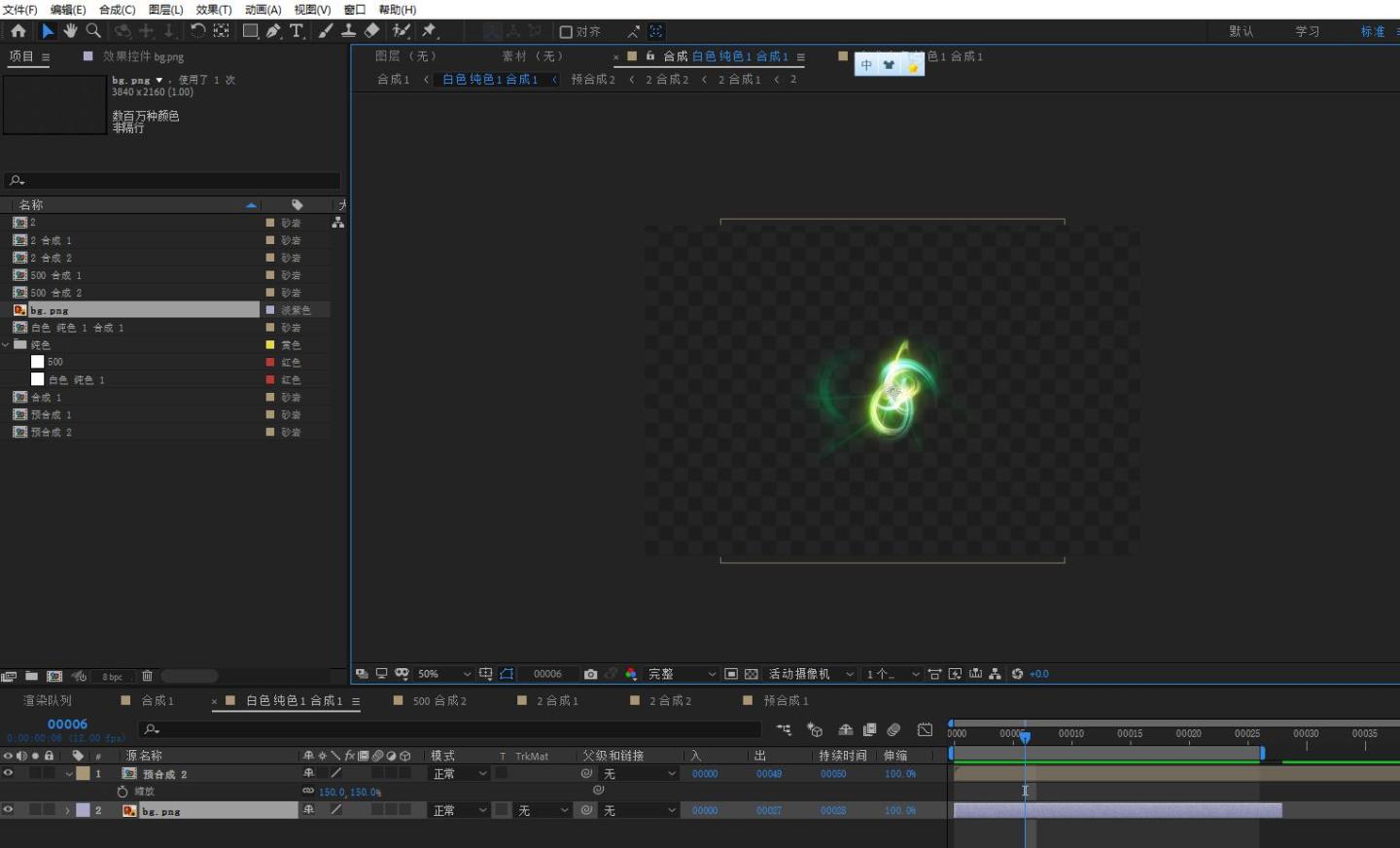The height and width of the screenshot is (848, 1400).
Task: Toggle the region of interest icon
Action: coord(731,674)
